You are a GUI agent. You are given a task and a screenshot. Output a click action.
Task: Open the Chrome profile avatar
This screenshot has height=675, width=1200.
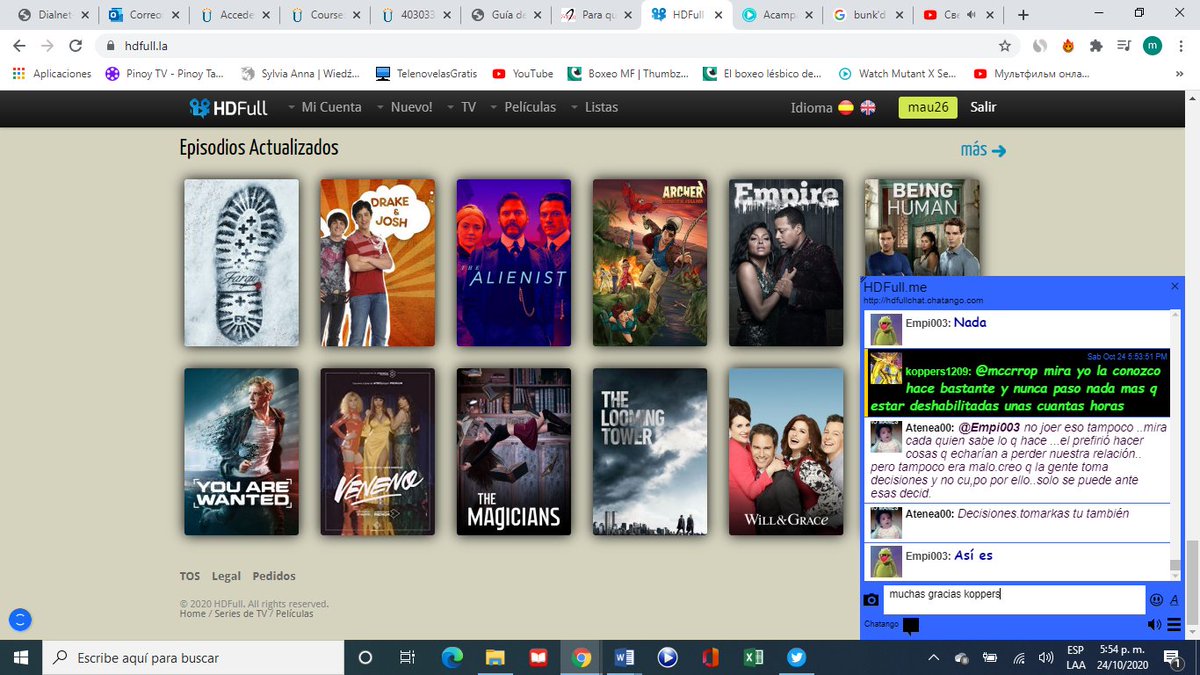tap(1153, 46)
